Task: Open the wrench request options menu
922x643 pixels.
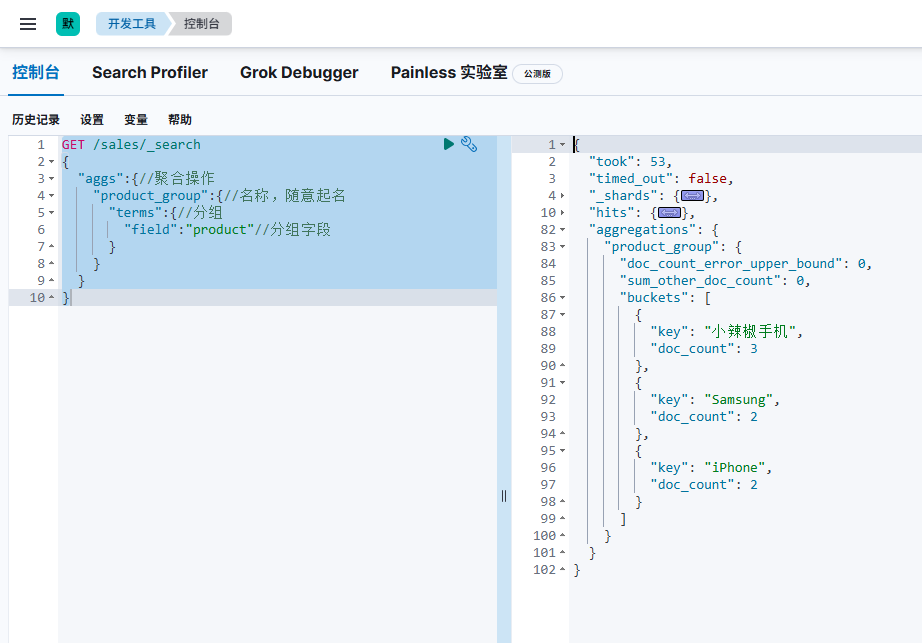Action: click(x=469, y=144)
